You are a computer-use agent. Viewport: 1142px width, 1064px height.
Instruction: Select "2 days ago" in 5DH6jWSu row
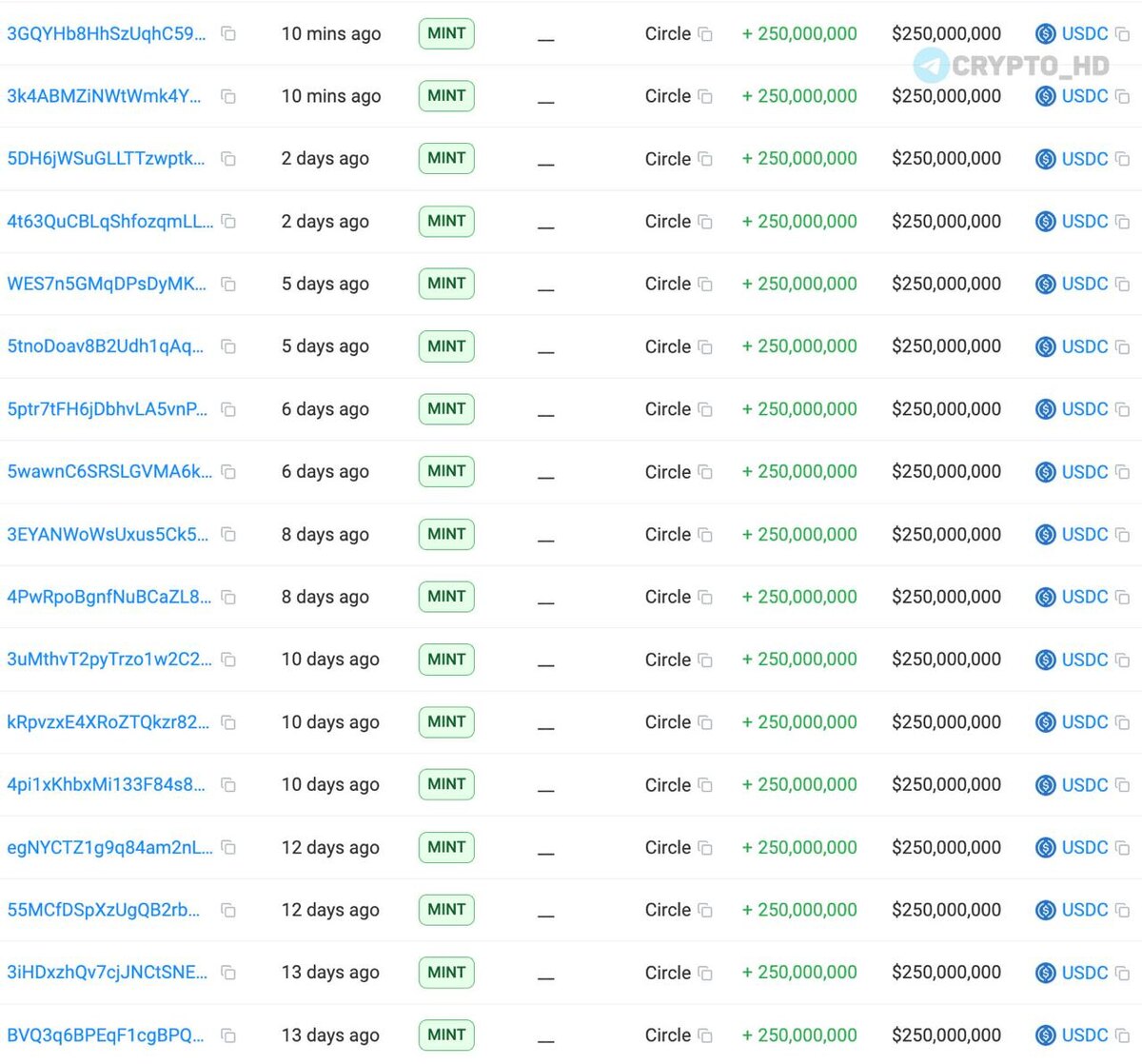tap(325, 159)
